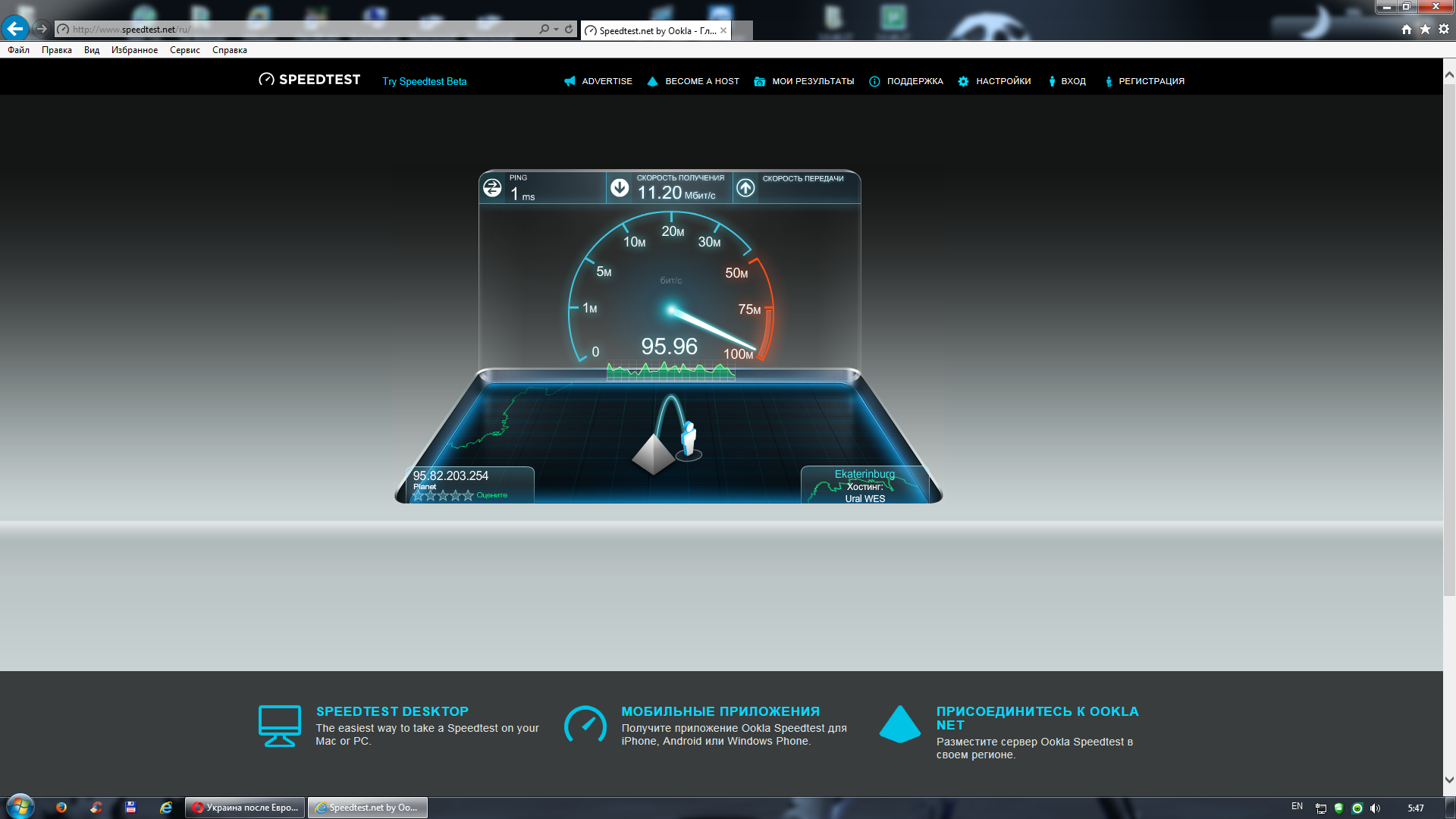Open the Windows Start button
The image size is (1456, 819).
20,807
